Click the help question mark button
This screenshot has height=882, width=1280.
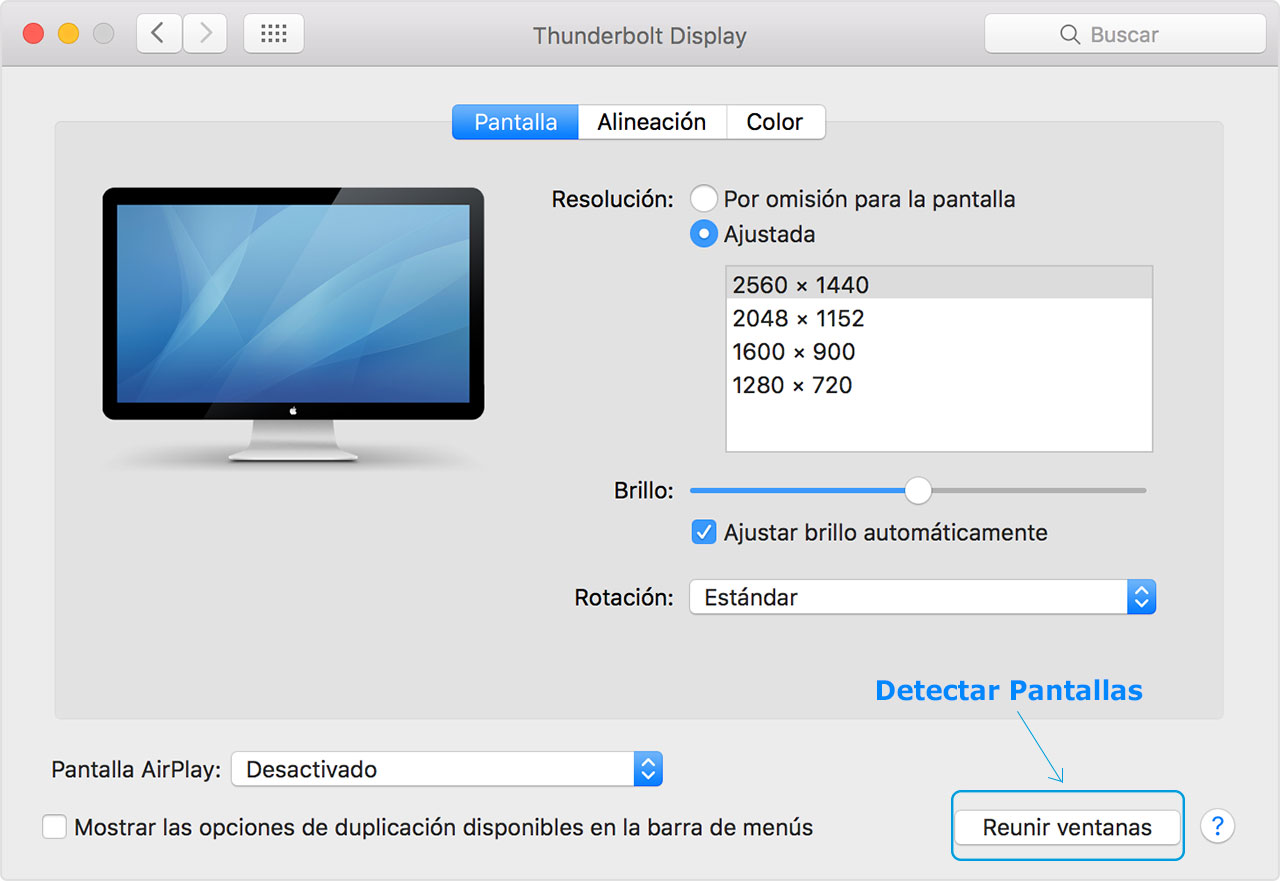[x=1217, y=826]
